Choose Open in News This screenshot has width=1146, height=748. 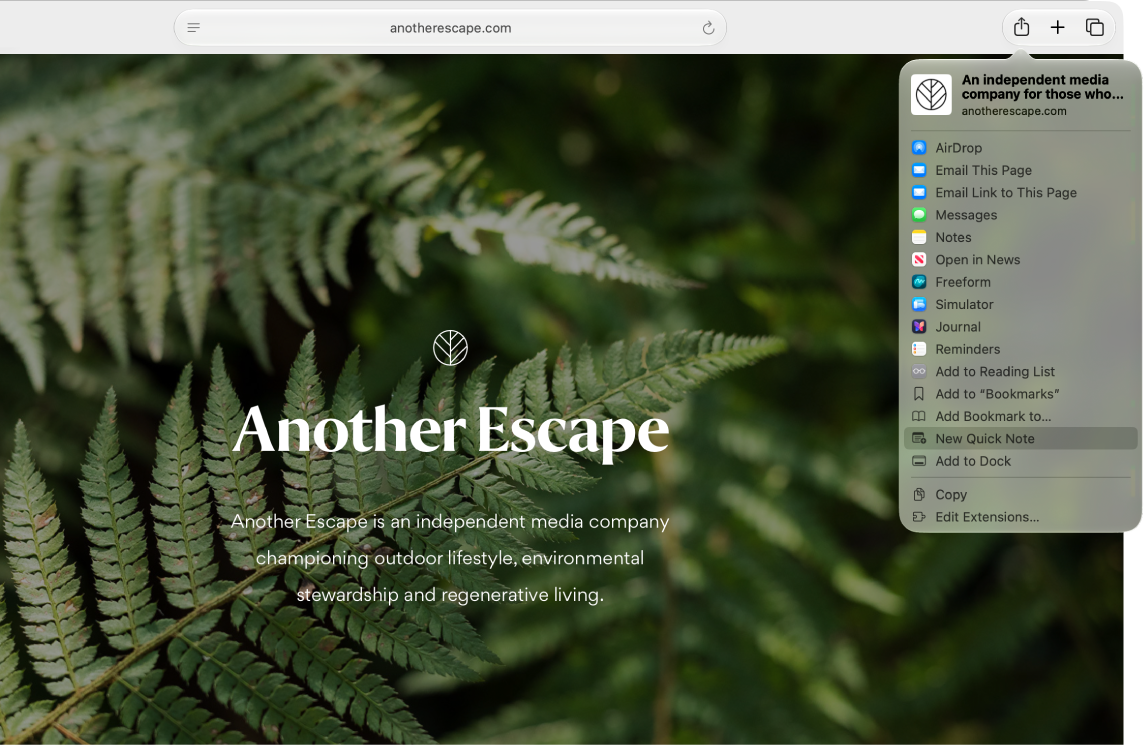point(1023,260)
